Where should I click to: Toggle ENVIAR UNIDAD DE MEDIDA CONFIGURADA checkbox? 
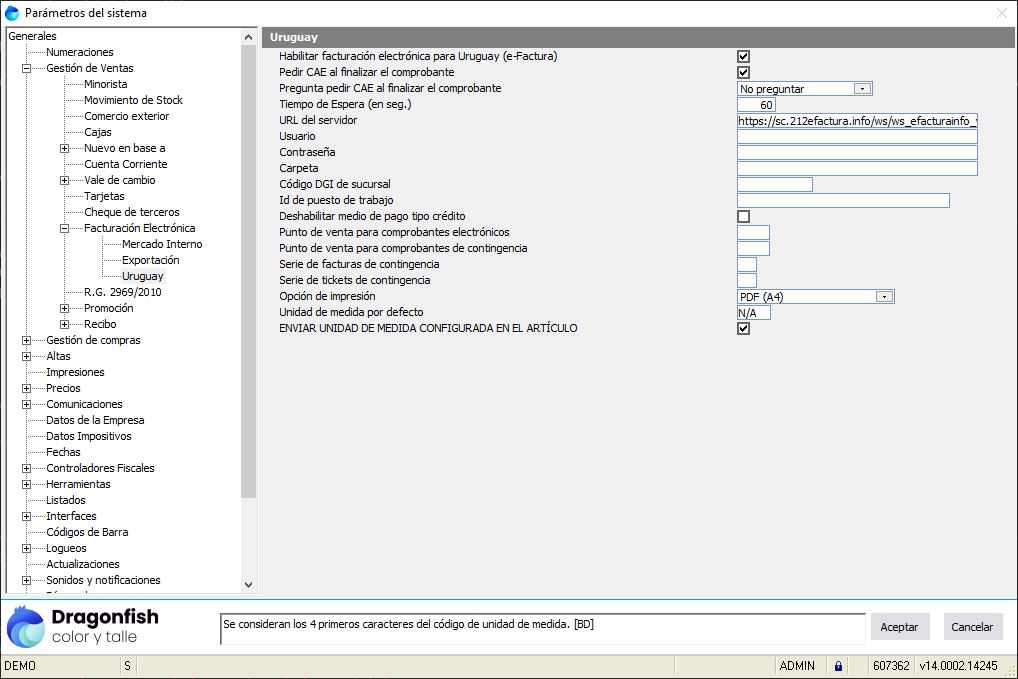pyautogui.click(x=743, y=328)
